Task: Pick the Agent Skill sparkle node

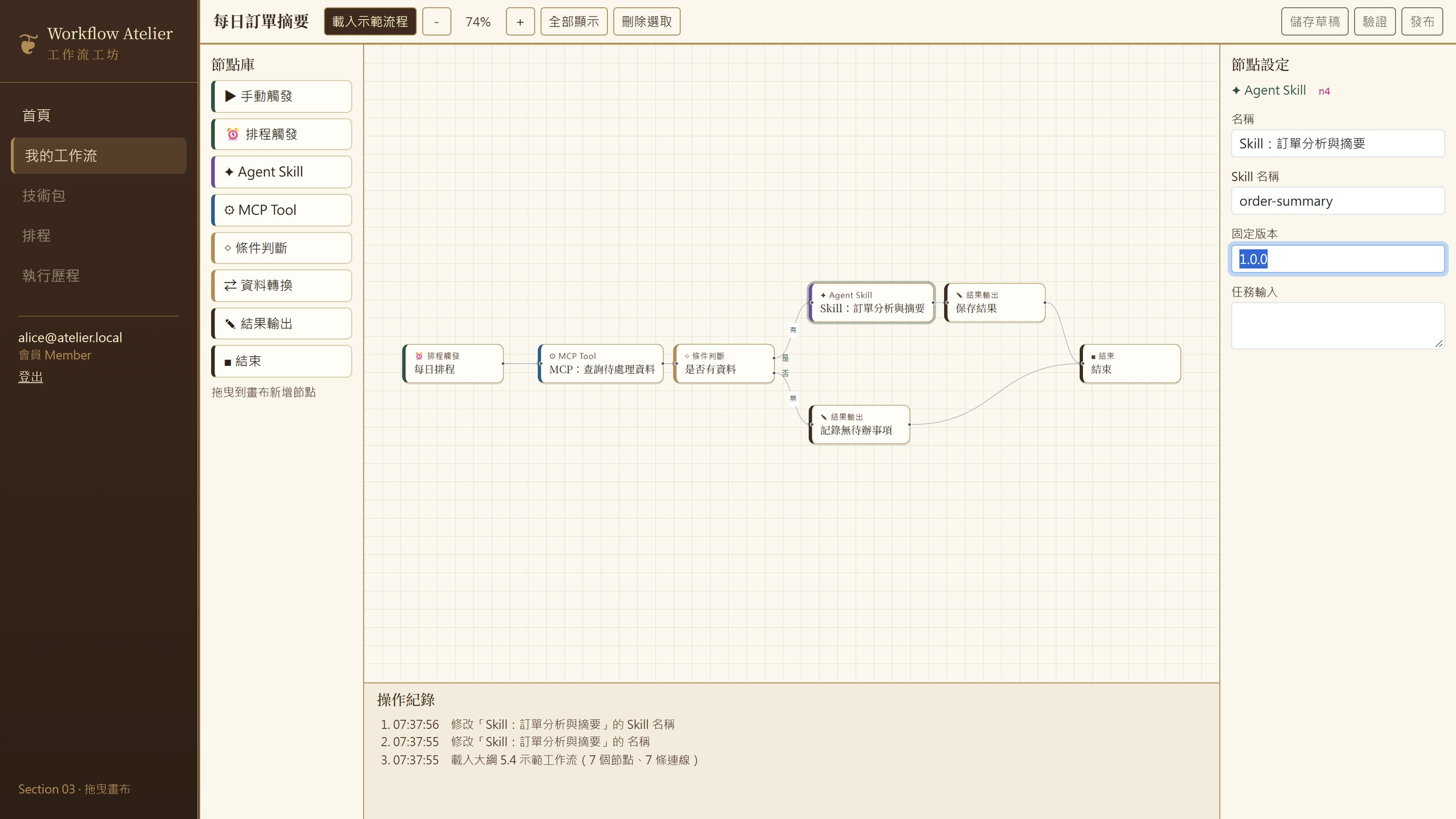Action: click(281, 172)
